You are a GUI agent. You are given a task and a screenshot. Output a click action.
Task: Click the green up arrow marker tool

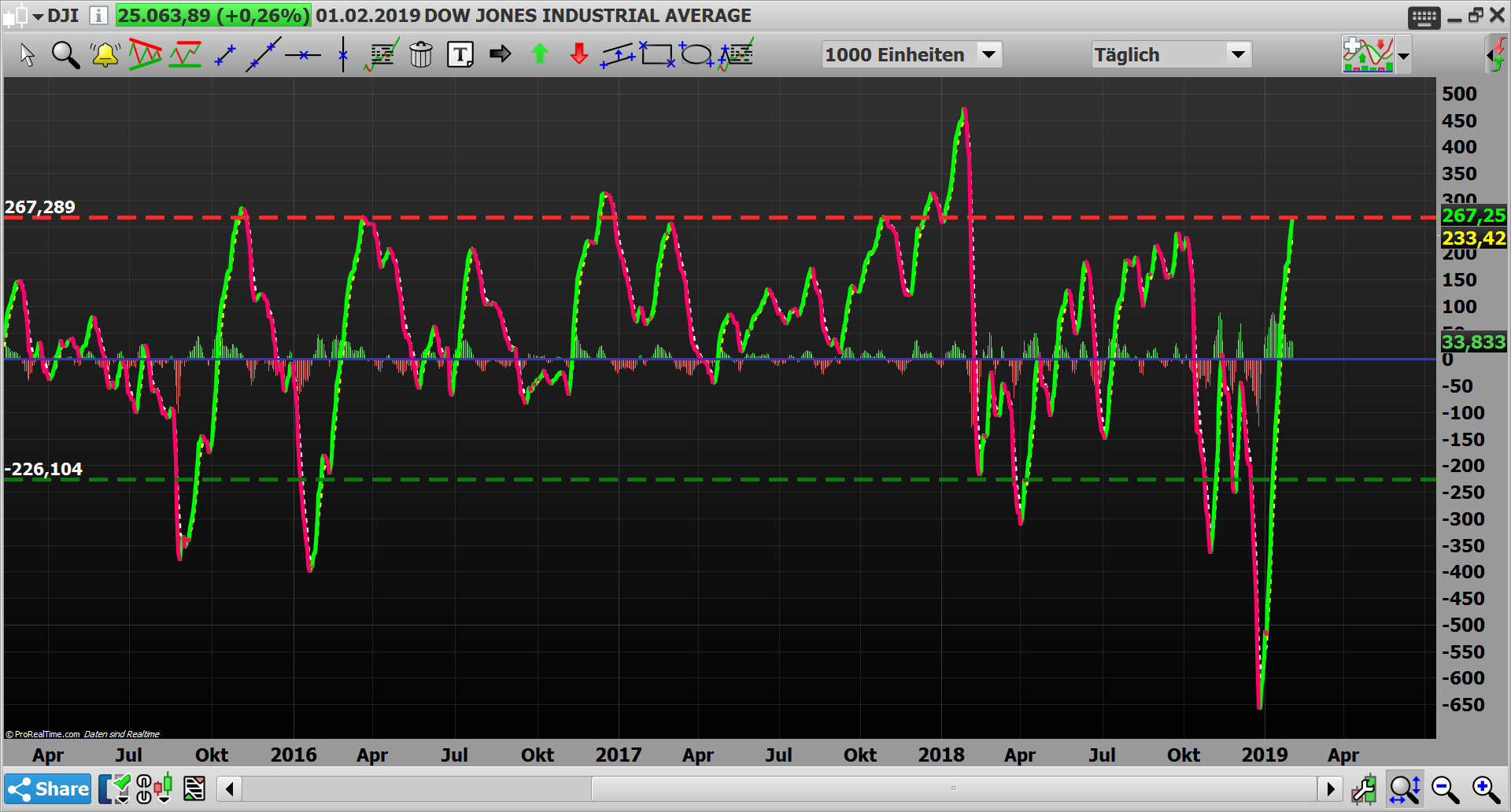[540, 54]
